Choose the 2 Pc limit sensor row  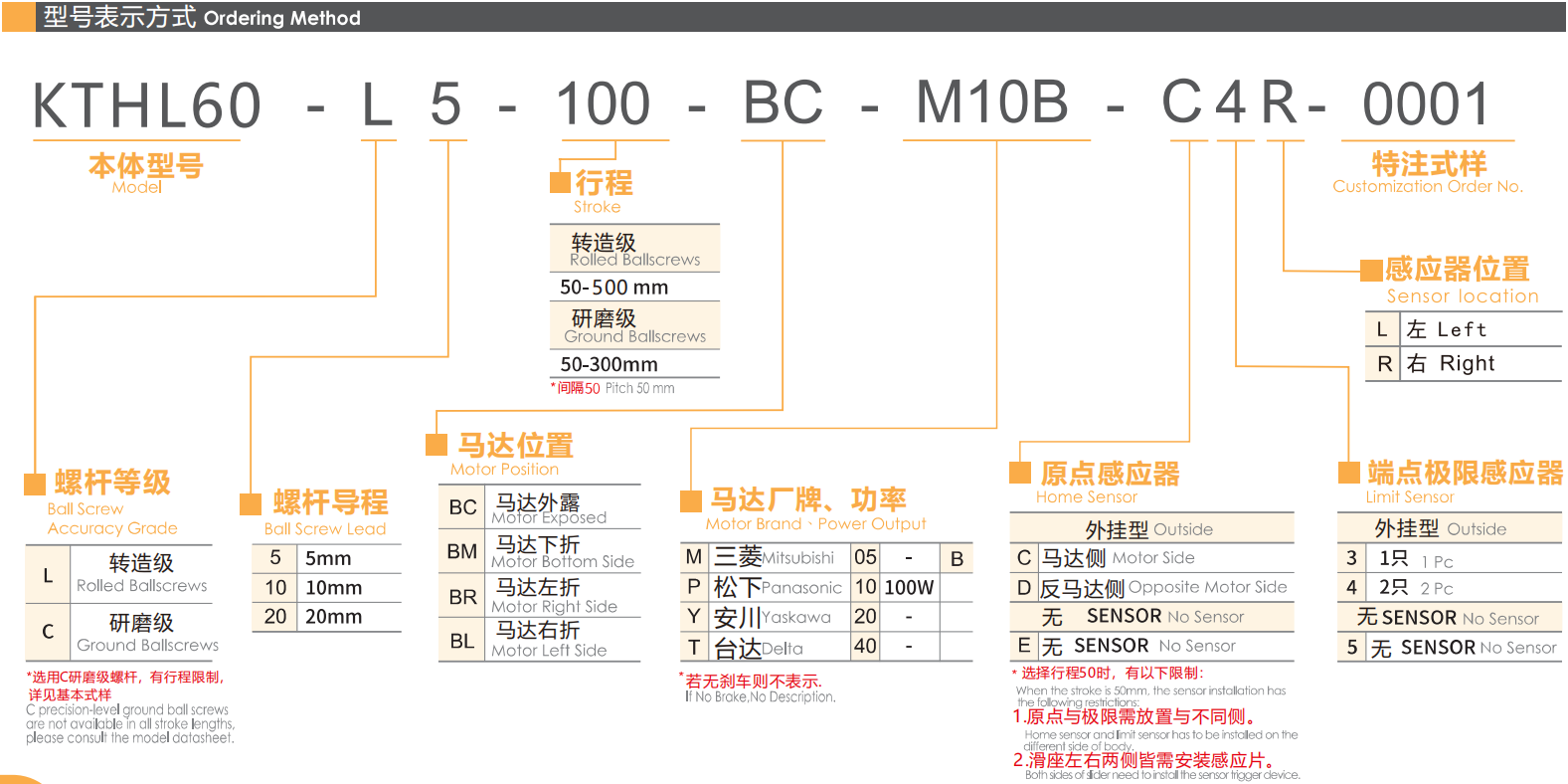[x=1449, y=588]
